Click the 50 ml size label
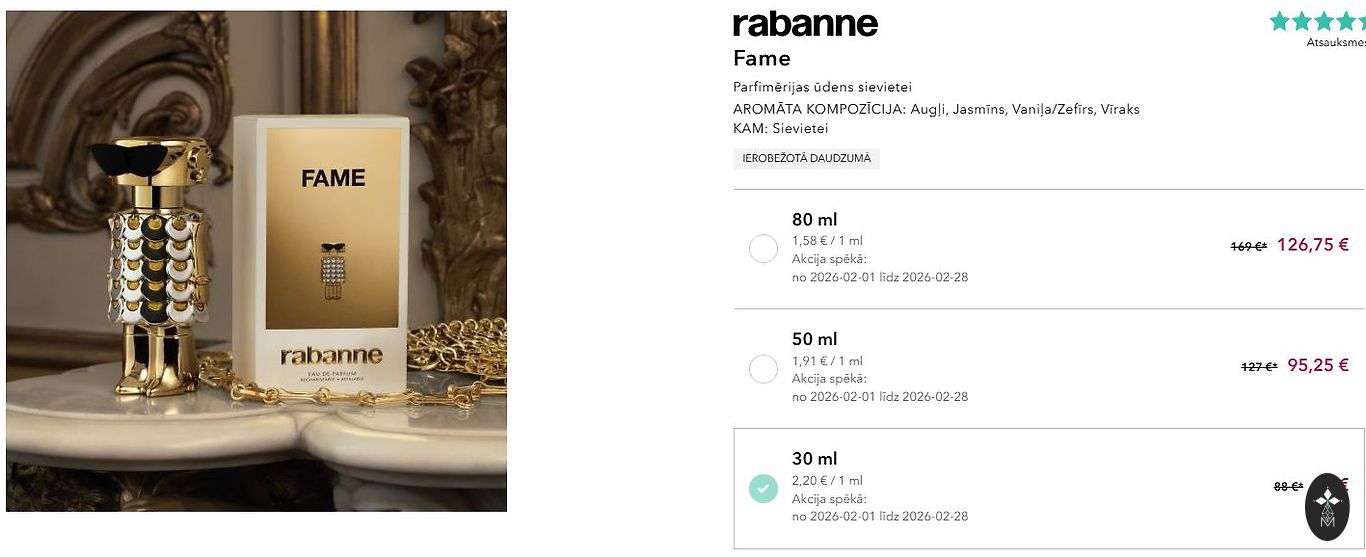The height and width of the screenshot is (557, 1366). 814,340
